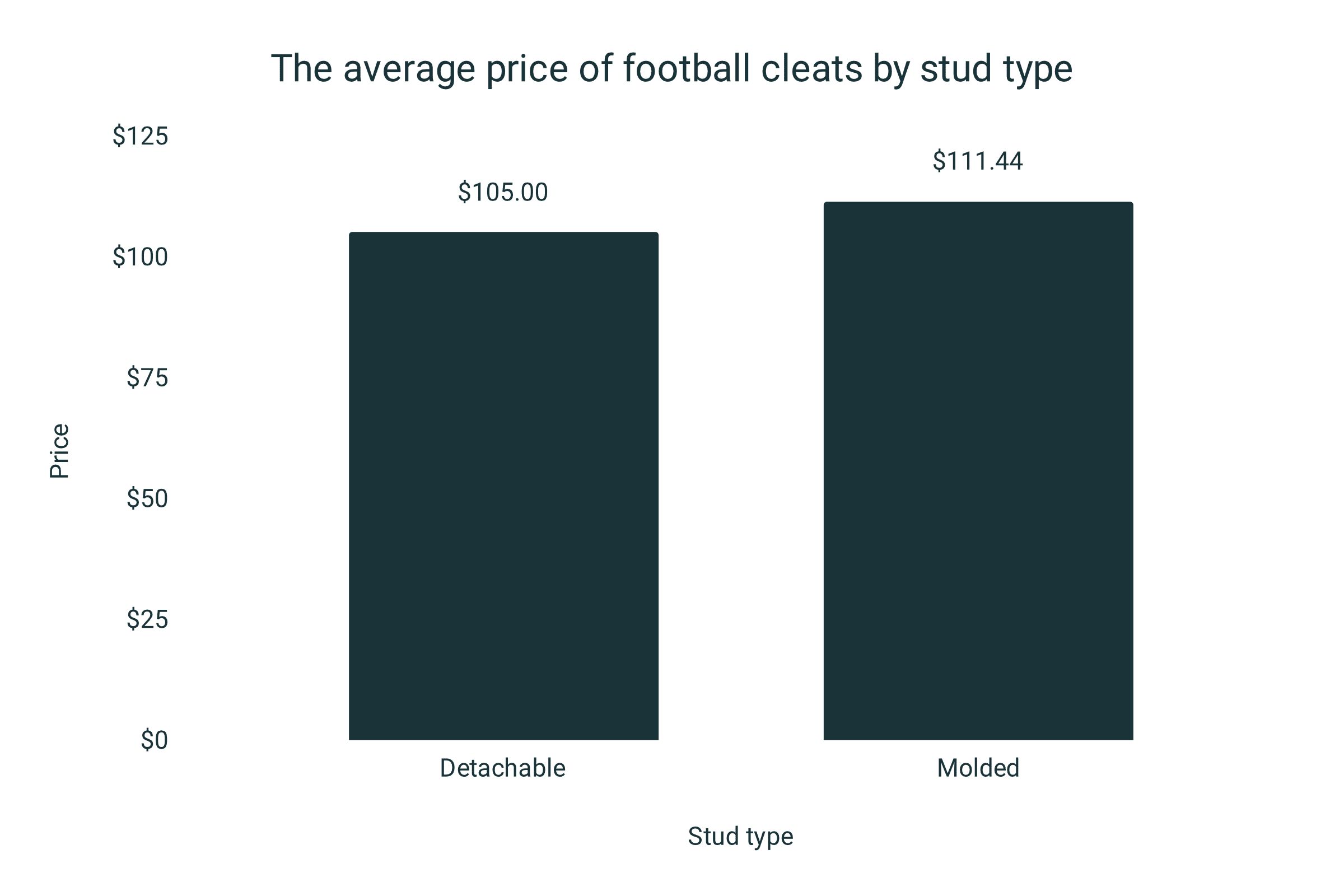Click the $100 tick label
The width and height of the screenshot is (1344, 896).
pyautogui.click(x=141, y=257)
